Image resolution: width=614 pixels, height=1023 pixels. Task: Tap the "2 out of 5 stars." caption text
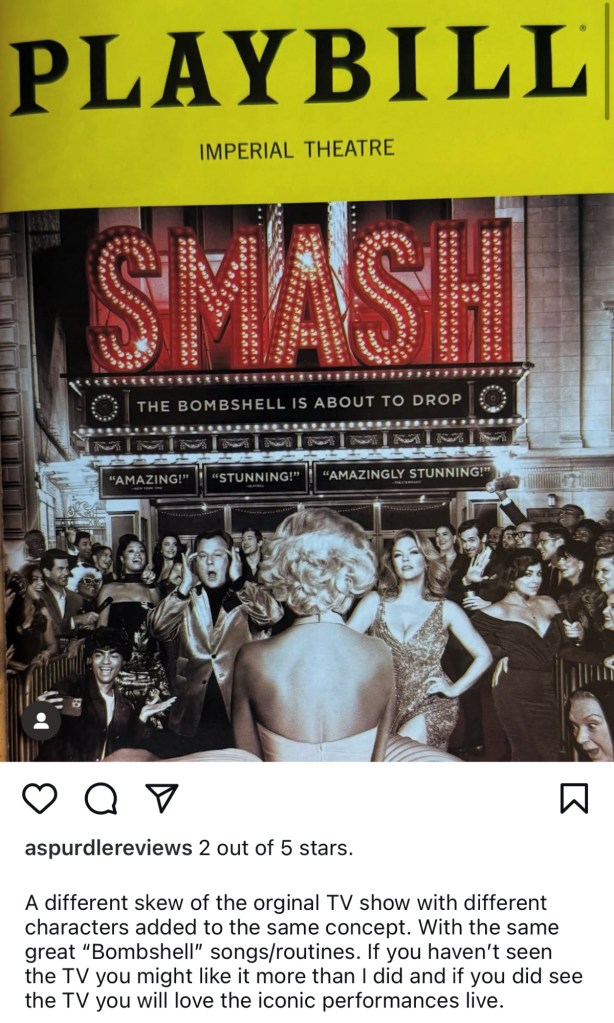pos(275,848)
